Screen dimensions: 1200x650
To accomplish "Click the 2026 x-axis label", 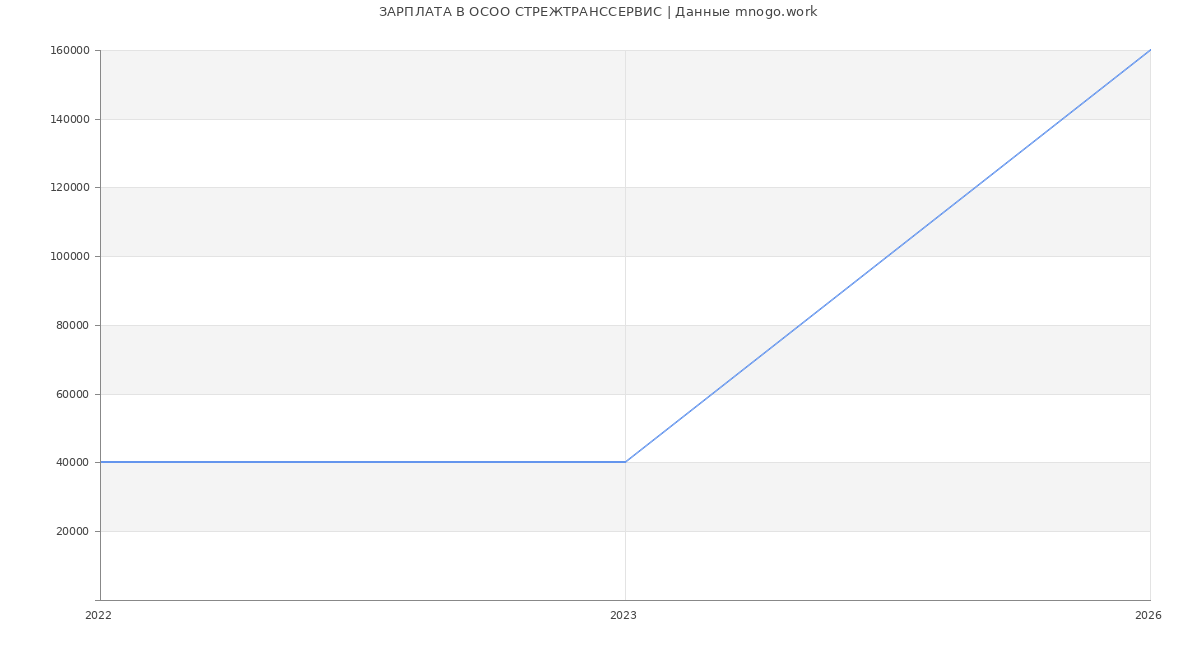I will [x=1148, y=616].
